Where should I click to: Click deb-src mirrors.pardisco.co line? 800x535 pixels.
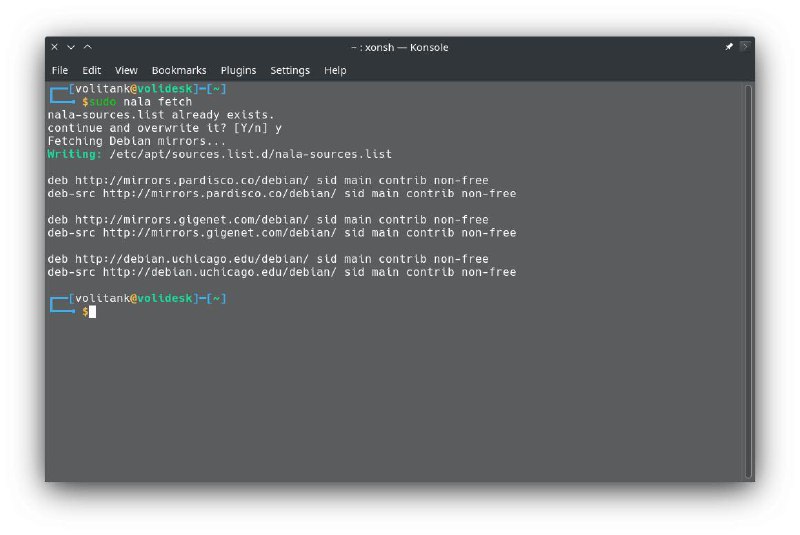[282, 193]
